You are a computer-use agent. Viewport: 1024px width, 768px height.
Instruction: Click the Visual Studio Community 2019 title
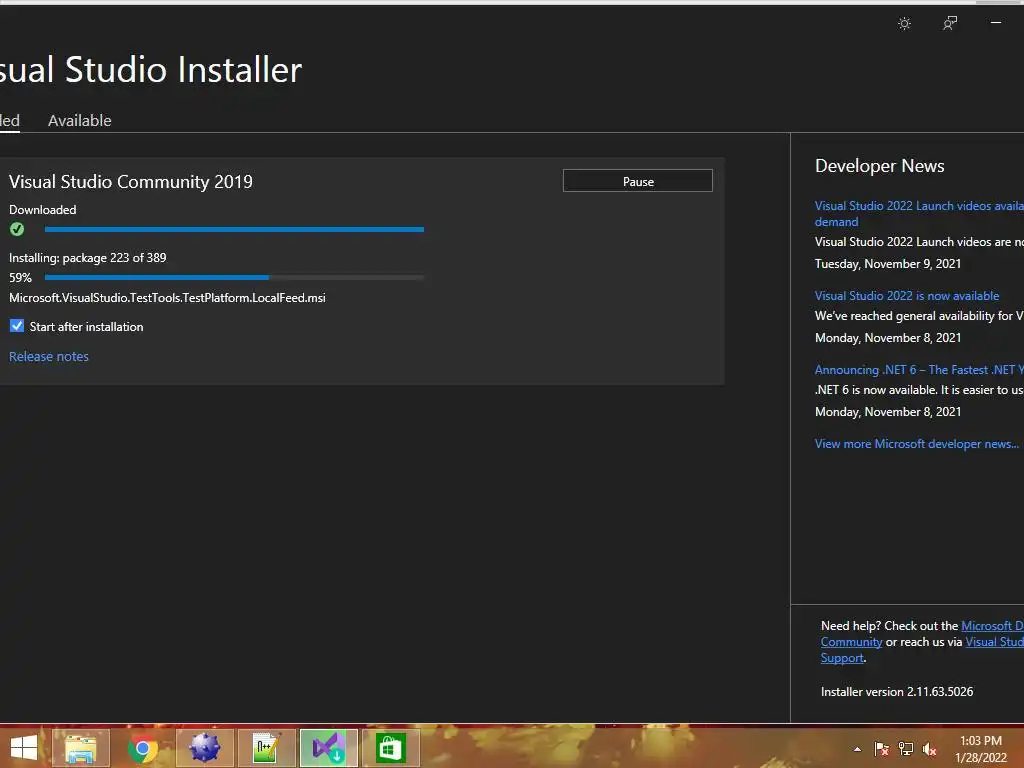(131, 182)
